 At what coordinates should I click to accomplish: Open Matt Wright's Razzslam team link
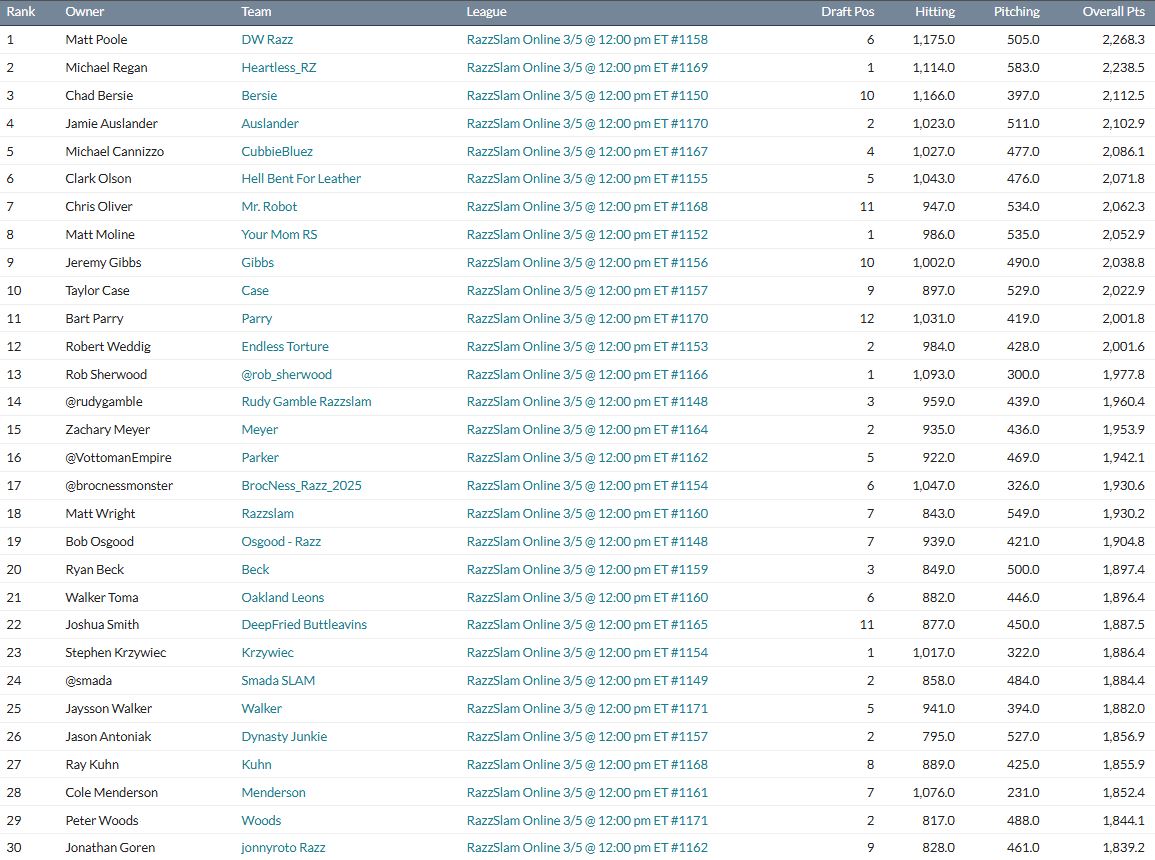tap(267, 514)
